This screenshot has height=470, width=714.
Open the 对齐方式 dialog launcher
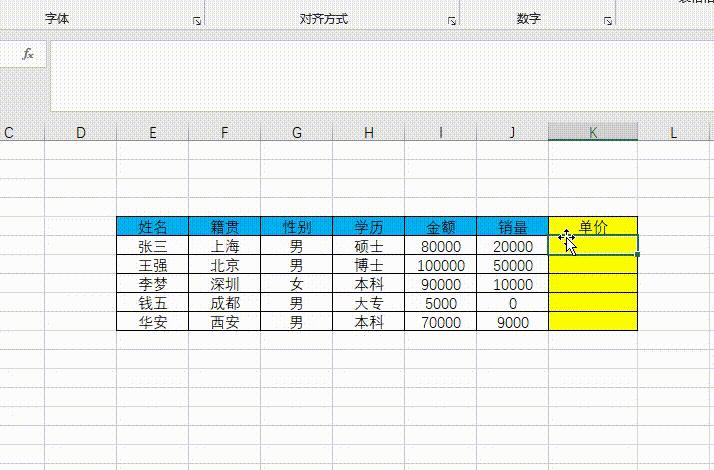pyautogui.click(x=452, y=21)
